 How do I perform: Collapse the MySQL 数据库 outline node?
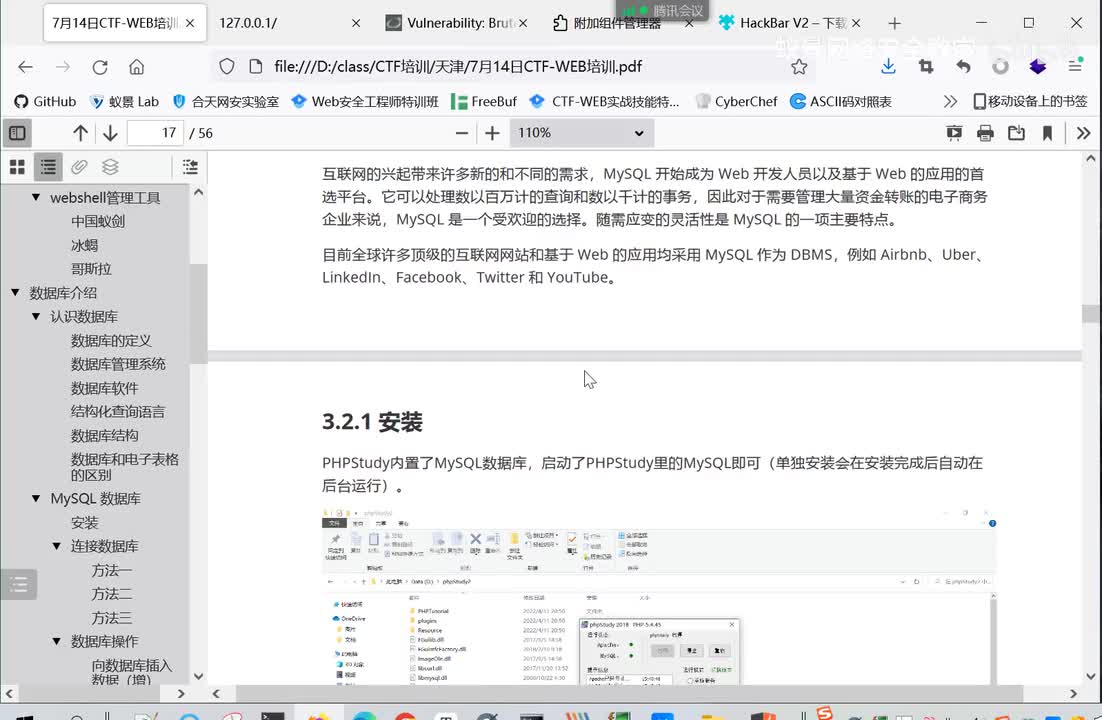36,499
